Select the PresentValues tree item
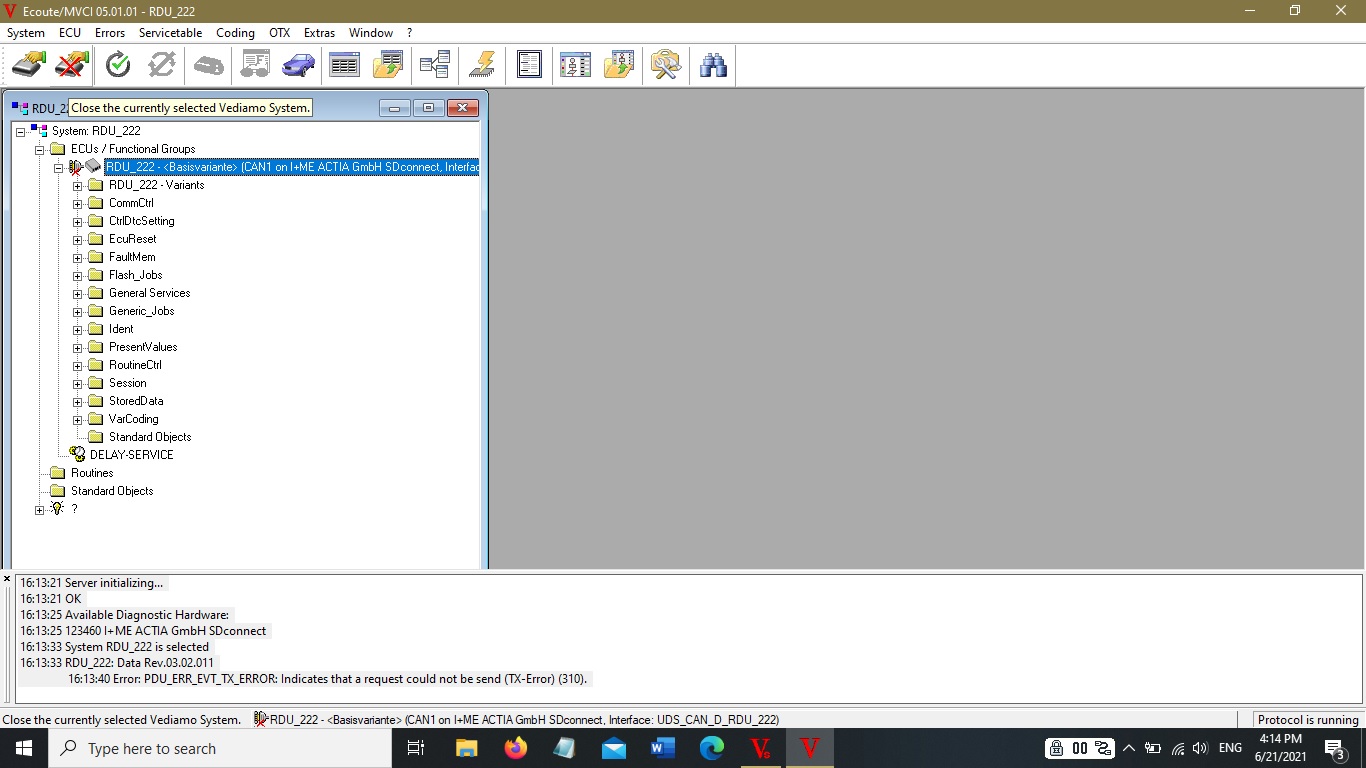The height and width of the screenshot is (768, 1366). [x=143, y=347]
